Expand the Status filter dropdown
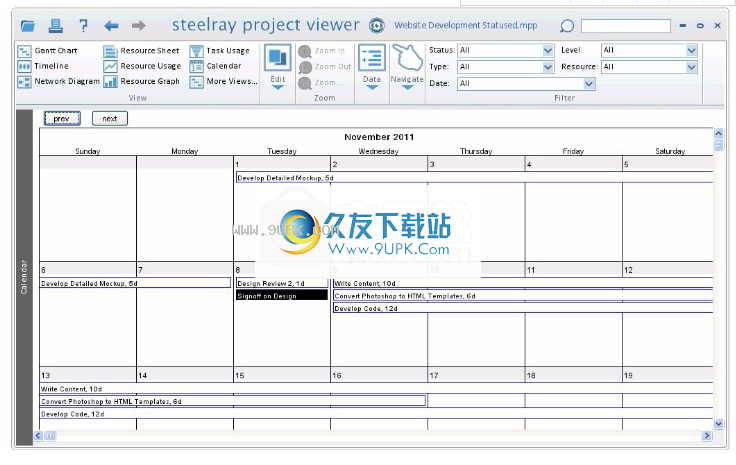This screenshot has width=736, height=465. (x=548, y=50)
